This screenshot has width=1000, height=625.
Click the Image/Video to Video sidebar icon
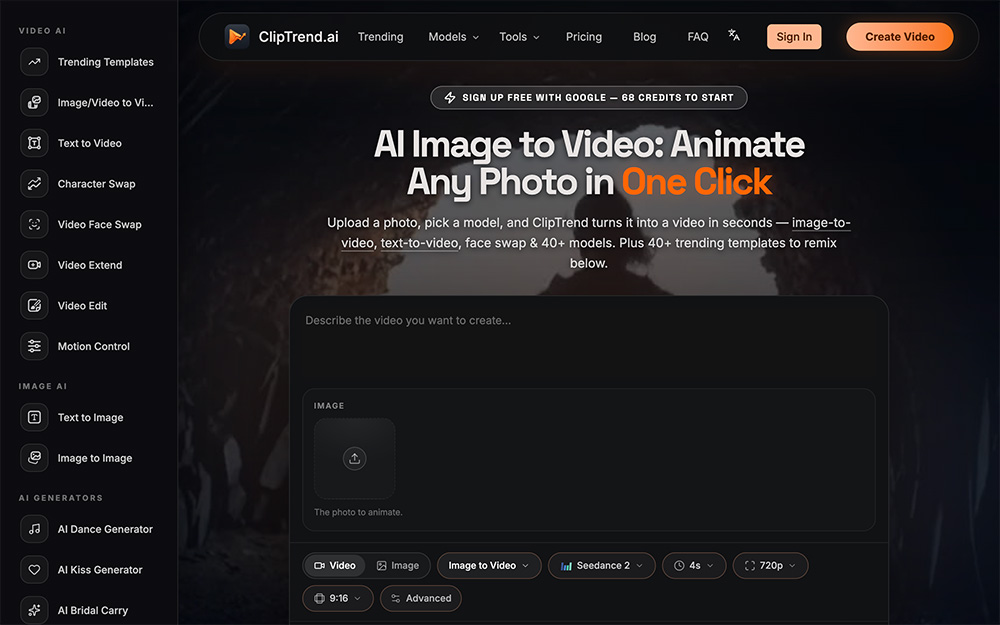(x=34, y=103)
